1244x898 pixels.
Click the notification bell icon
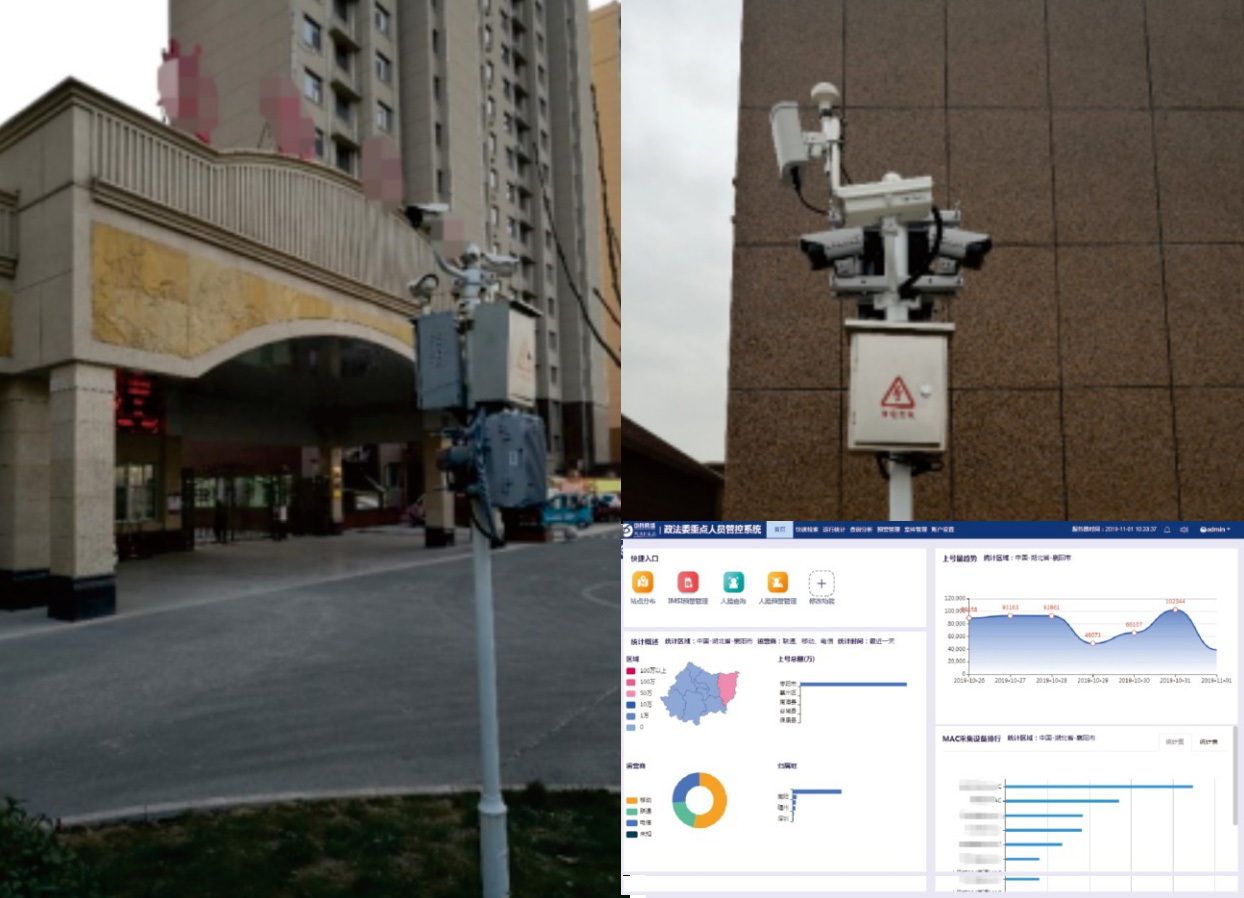1167,529
